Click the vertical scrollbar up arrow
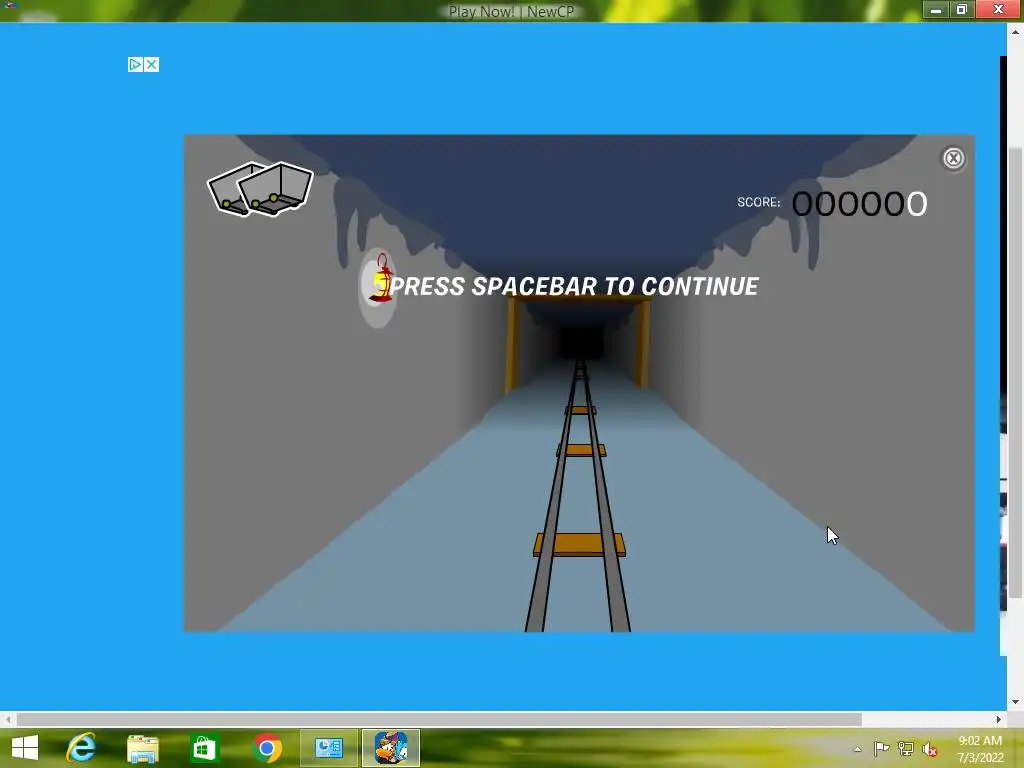This screenshot has width=1024, height=768. click(x=1016, y=31)
